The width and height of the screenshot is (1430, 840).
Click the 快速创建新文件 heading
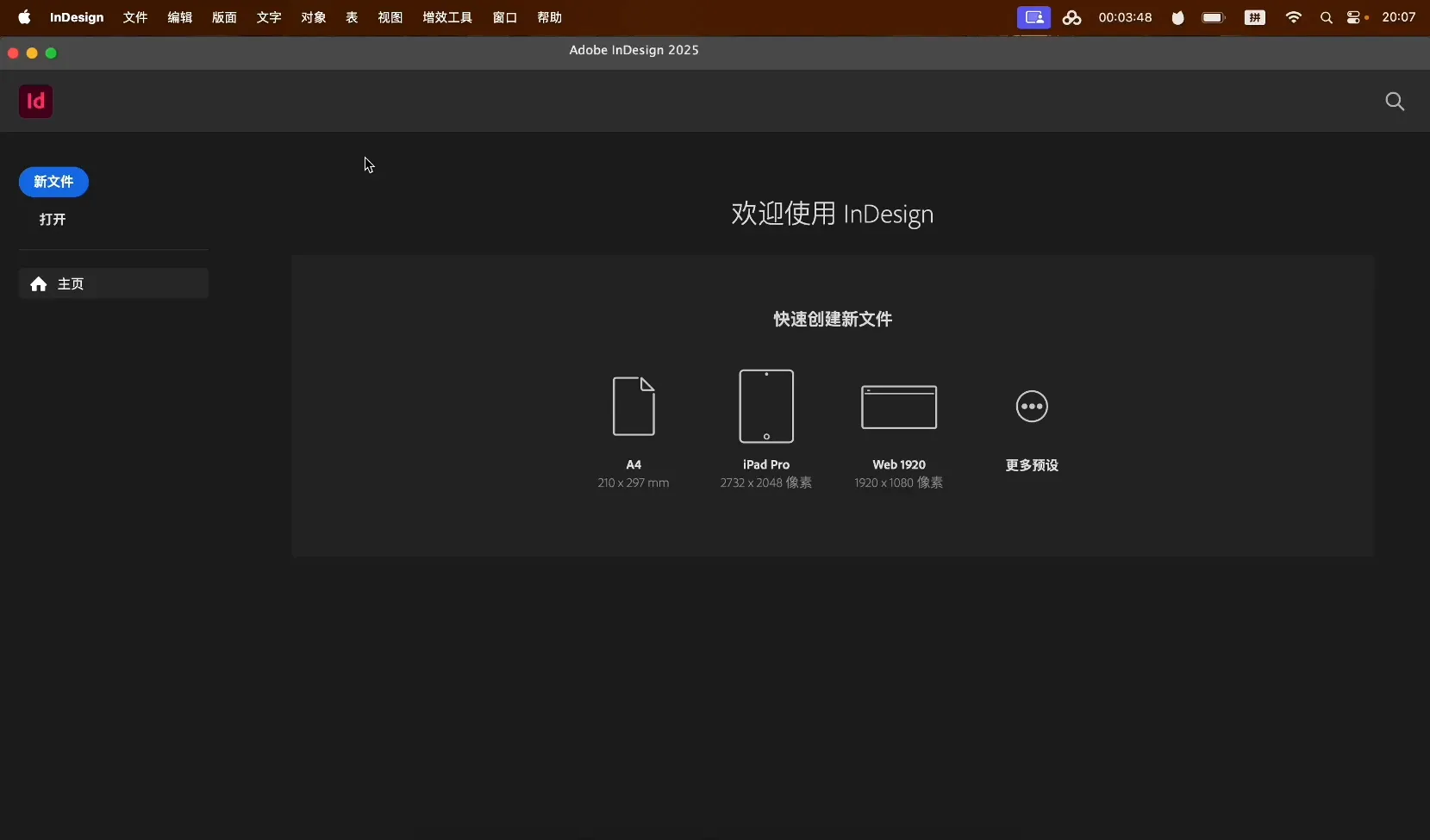click(833, 319)
